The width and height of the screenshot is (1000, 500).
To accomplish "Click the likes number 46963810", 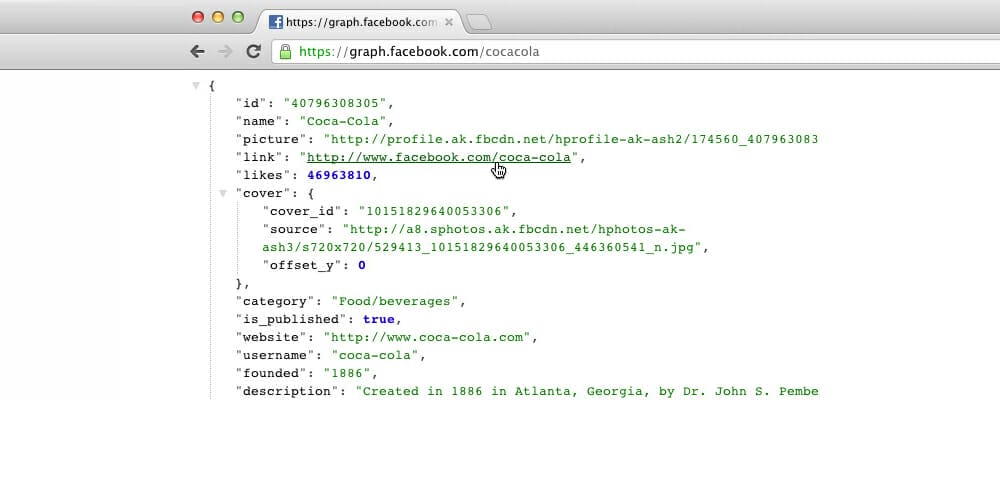I will coord(339,175).
